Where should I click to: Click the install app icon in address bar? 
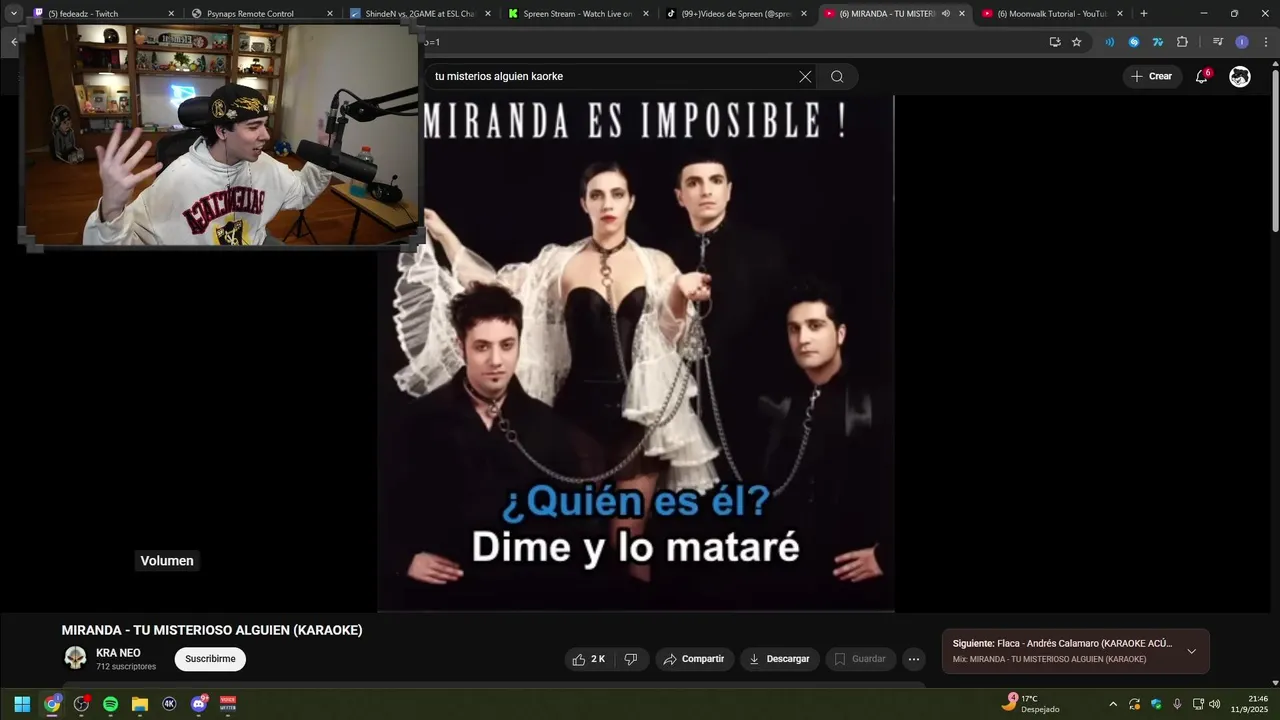(1055, 42)
